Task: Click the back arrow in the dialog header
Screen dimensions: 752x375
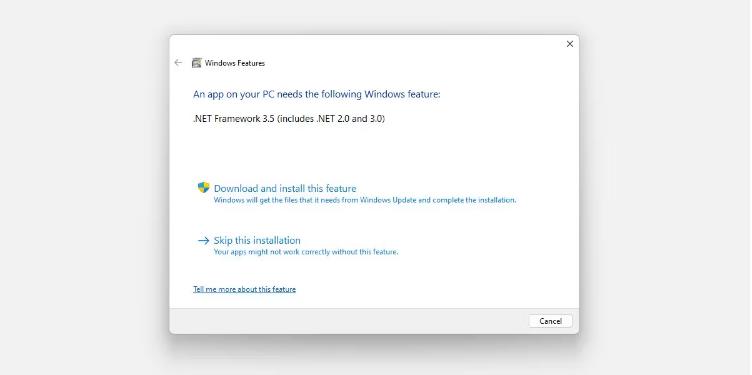Action: [178, 63]
